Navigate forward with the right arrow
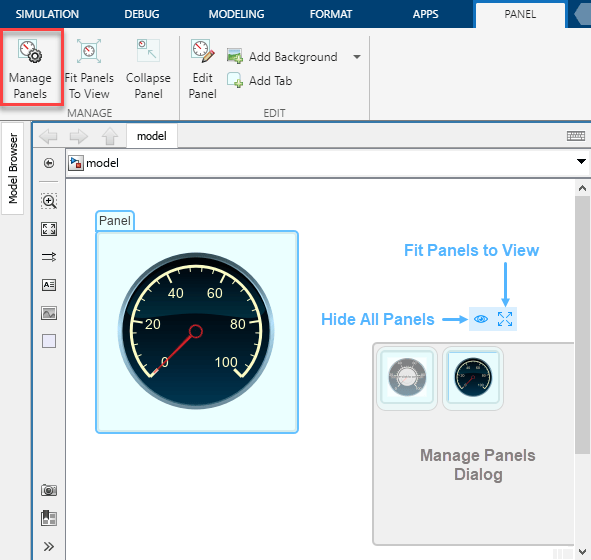This screenshot has height=560, width=591. click(x=78, y=136)
